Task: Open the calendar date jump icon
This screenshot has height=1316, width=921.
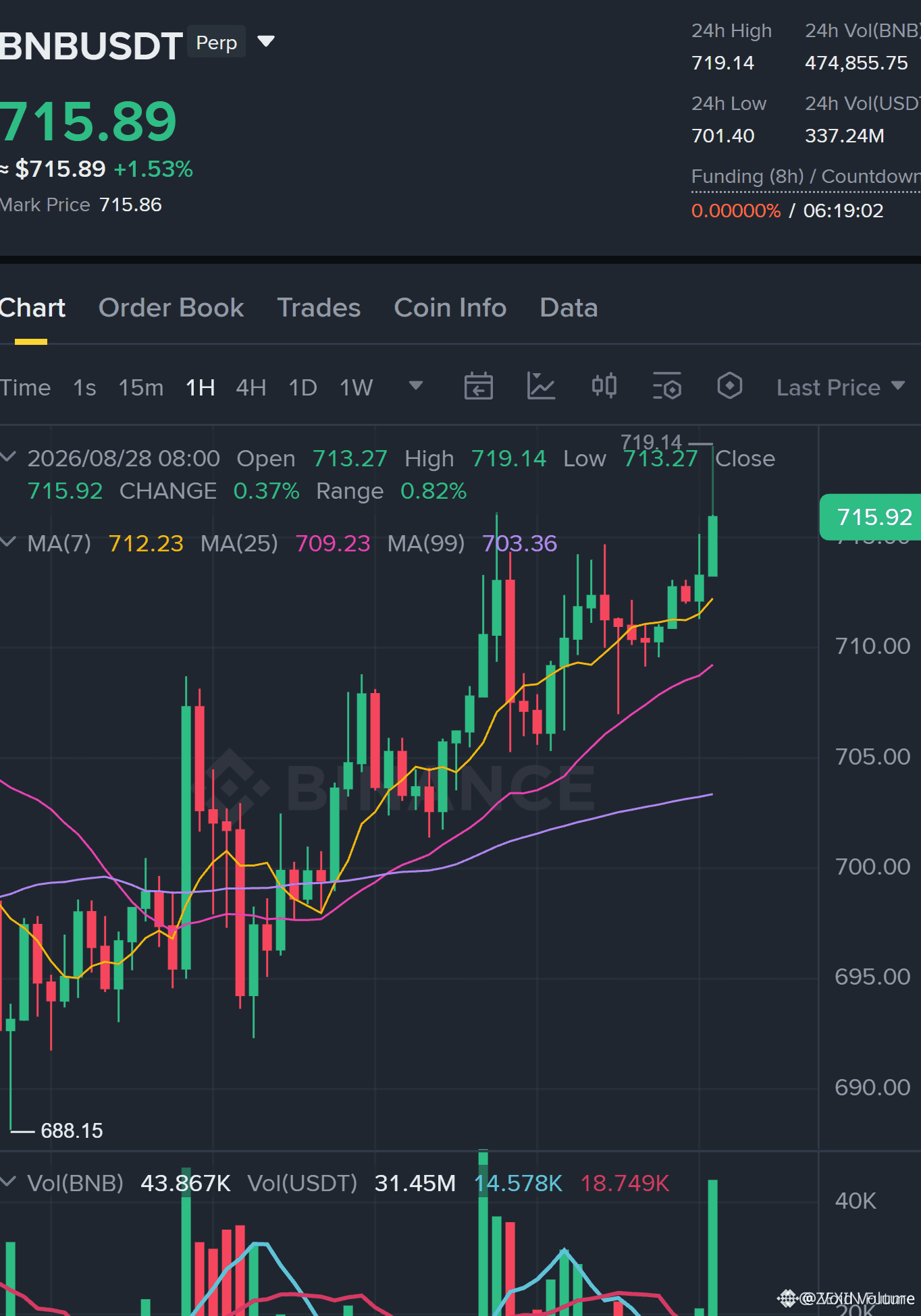Action: point(478,387)
